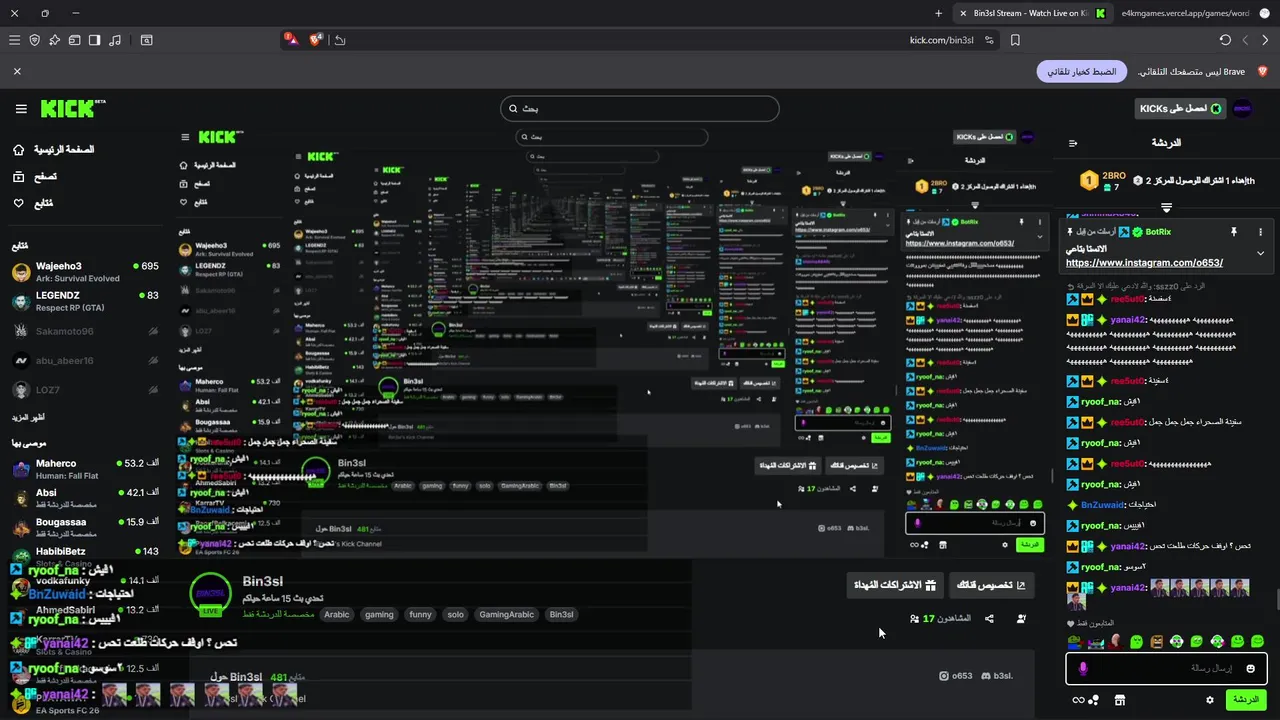Image resolution: width=1280 pixels, height=720 pixels.
Task: Send message with green chat button
Action: [1246, 700]
